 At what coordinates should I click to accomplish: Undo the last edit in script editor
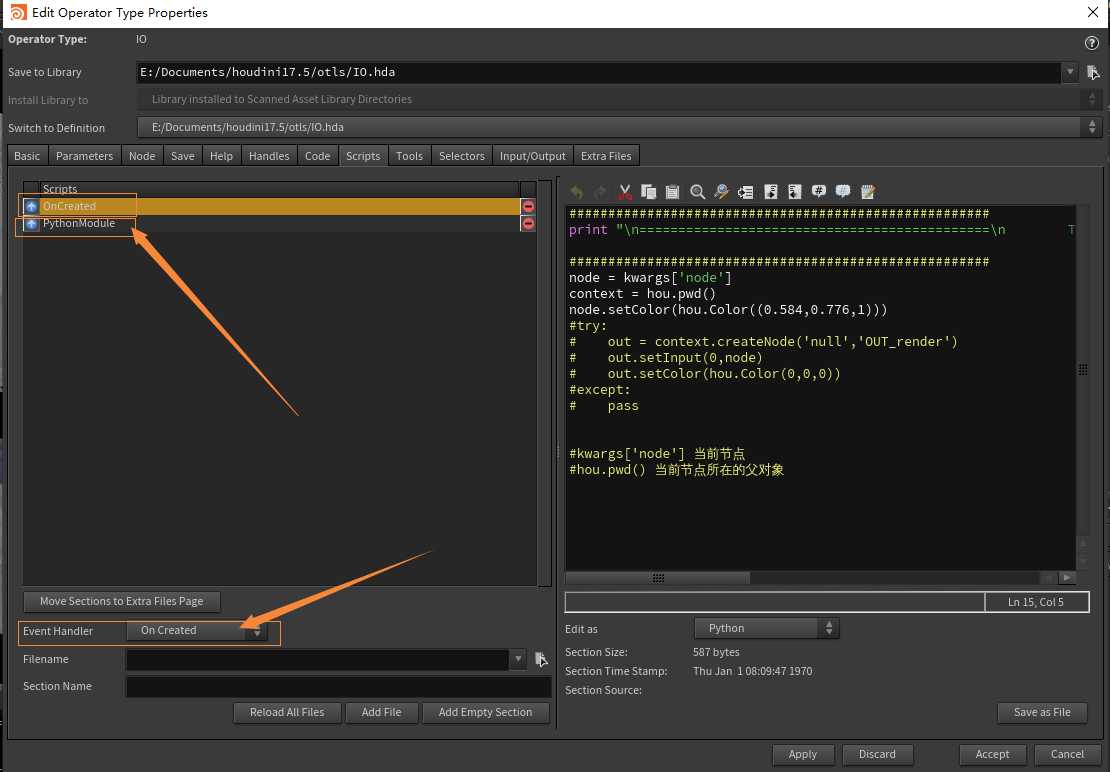(577, 192)
